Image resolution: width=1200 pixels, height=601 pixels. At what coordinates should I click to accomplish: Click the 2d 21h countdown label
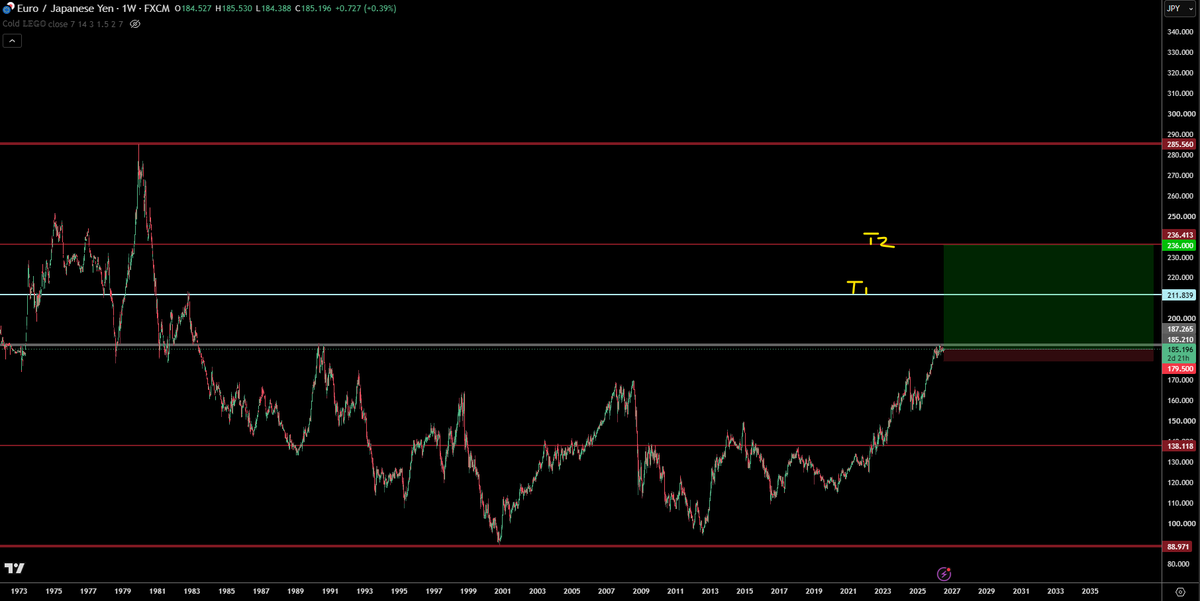tap(1180, 358)
